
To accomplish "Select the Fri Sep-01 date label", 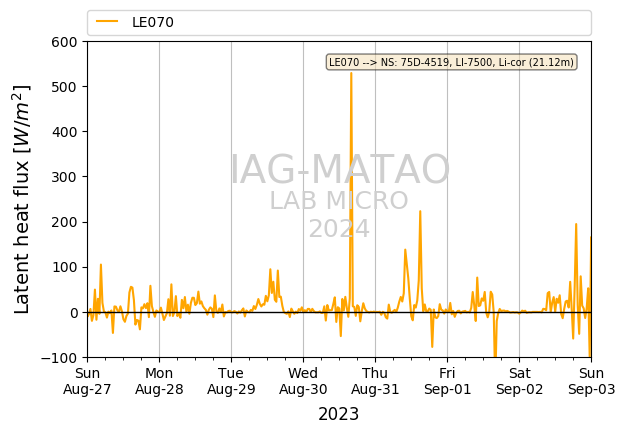I will point(447,381).
